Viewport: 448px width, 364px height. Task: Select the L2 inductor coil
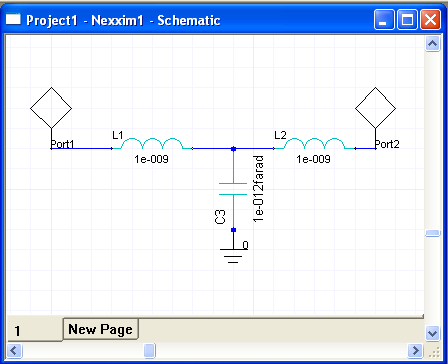point(314,144)
